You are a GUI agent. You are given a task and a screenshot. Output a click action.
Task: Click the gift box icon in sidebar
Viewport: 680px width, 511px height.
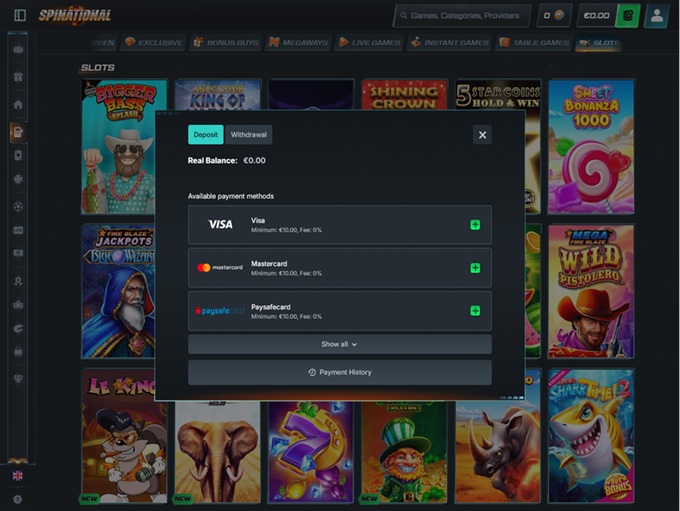pyautogui.click(x=18, y=77)
